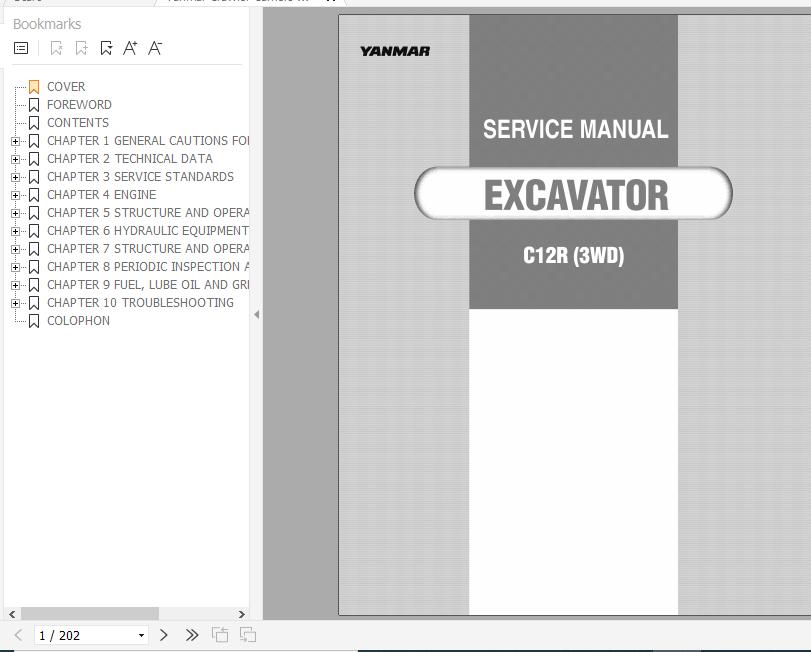Click the add new bookmark icon
This screenshot has width=811, height=652.
(x=81, y=48)
